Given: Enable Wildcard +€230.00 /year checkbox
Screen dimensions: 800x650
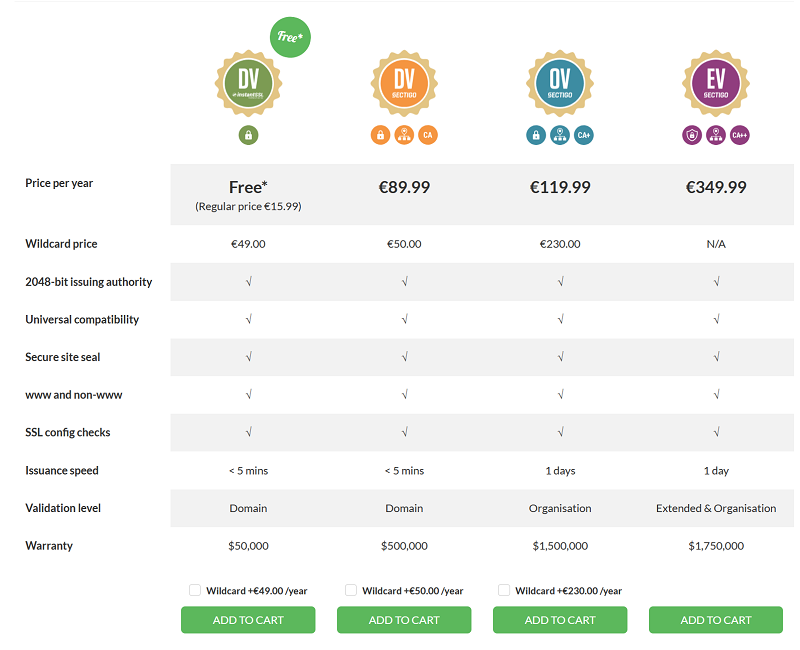Looking at the screenshot, I should (504, 590).
